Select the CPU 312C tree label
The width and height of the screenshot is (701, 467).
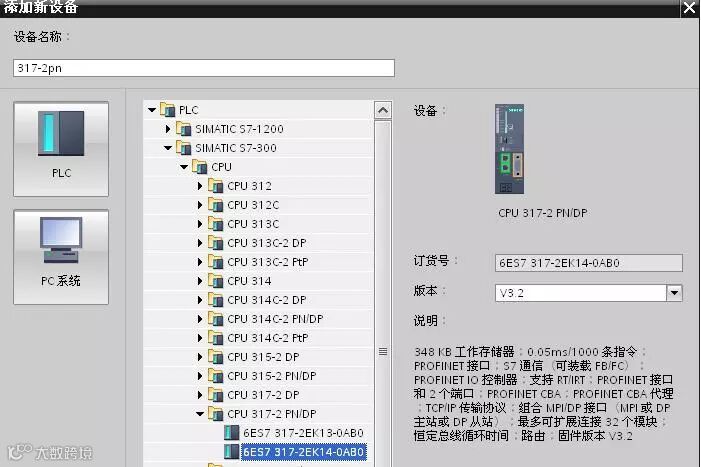(x=253, y=205)
